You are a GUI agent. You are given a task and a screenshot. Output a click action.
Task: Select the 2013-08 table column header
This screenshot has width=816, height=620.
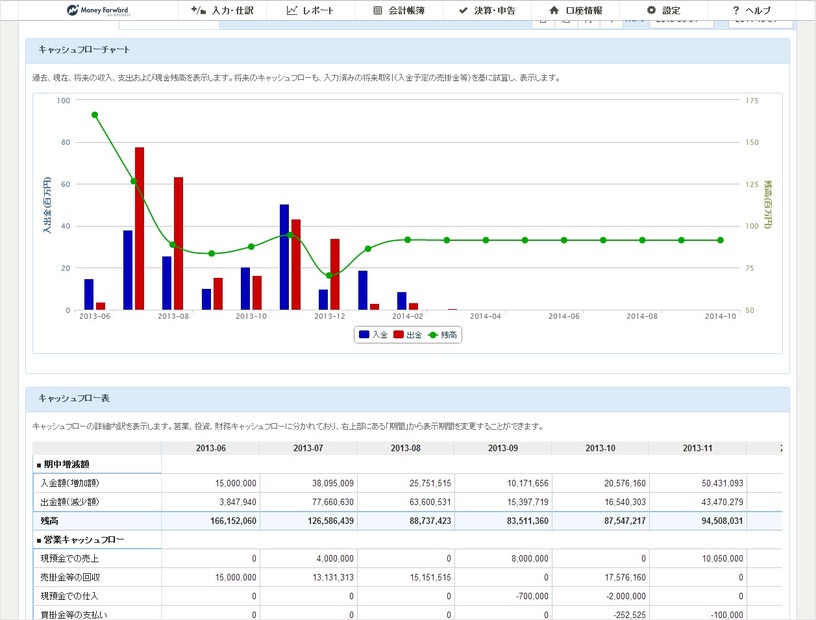[x=405, y=448]
